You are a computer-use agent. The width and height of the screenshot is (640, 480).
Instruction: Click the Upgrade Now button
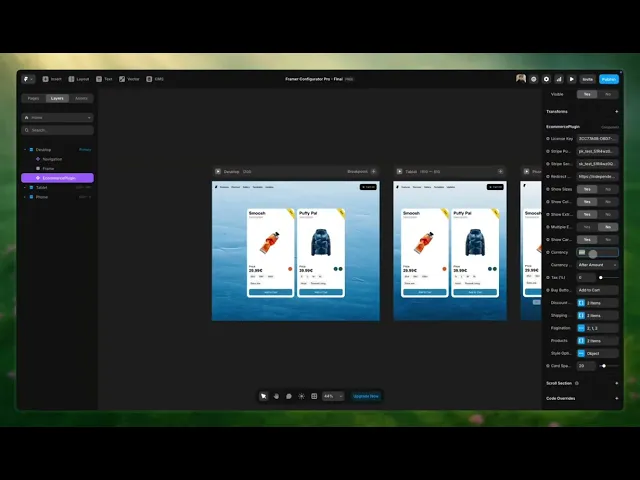coord(366,396)
